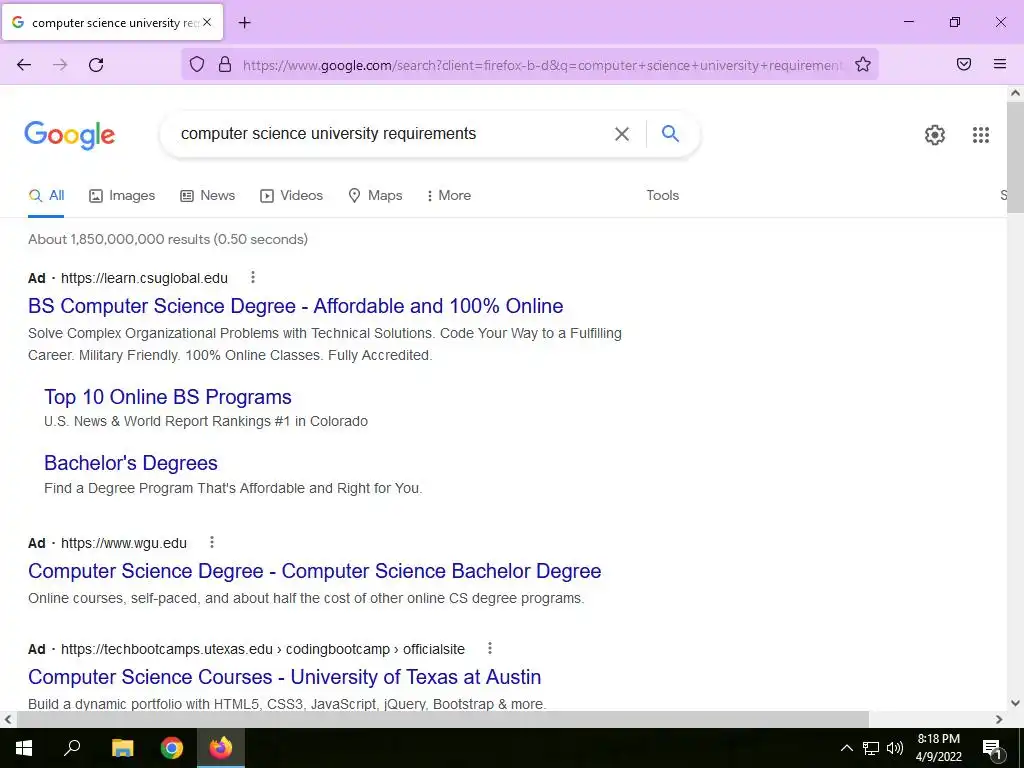Screen dimensions: 1024x768
Task: Click the browser forward arrow
Action: coord(60,65)
